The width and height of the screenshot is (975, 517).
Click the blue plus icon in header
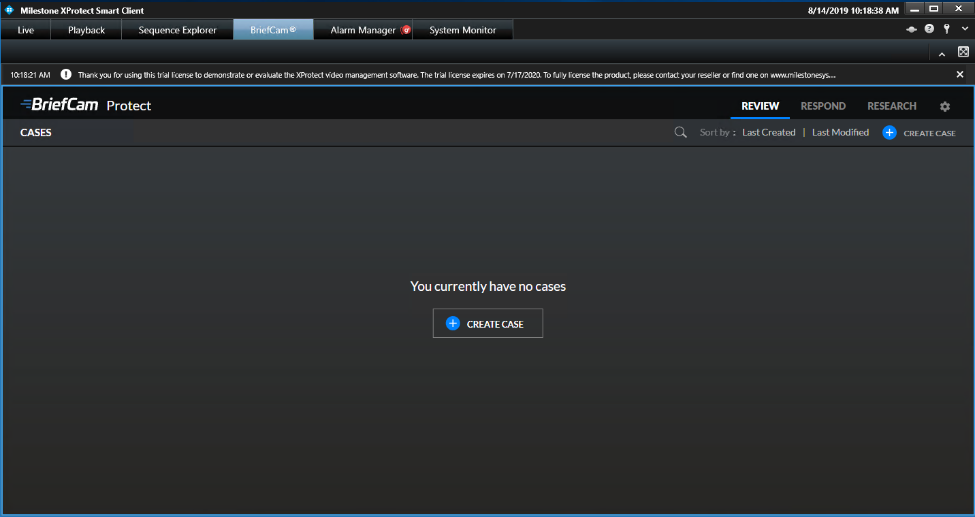tap(889, 133)
